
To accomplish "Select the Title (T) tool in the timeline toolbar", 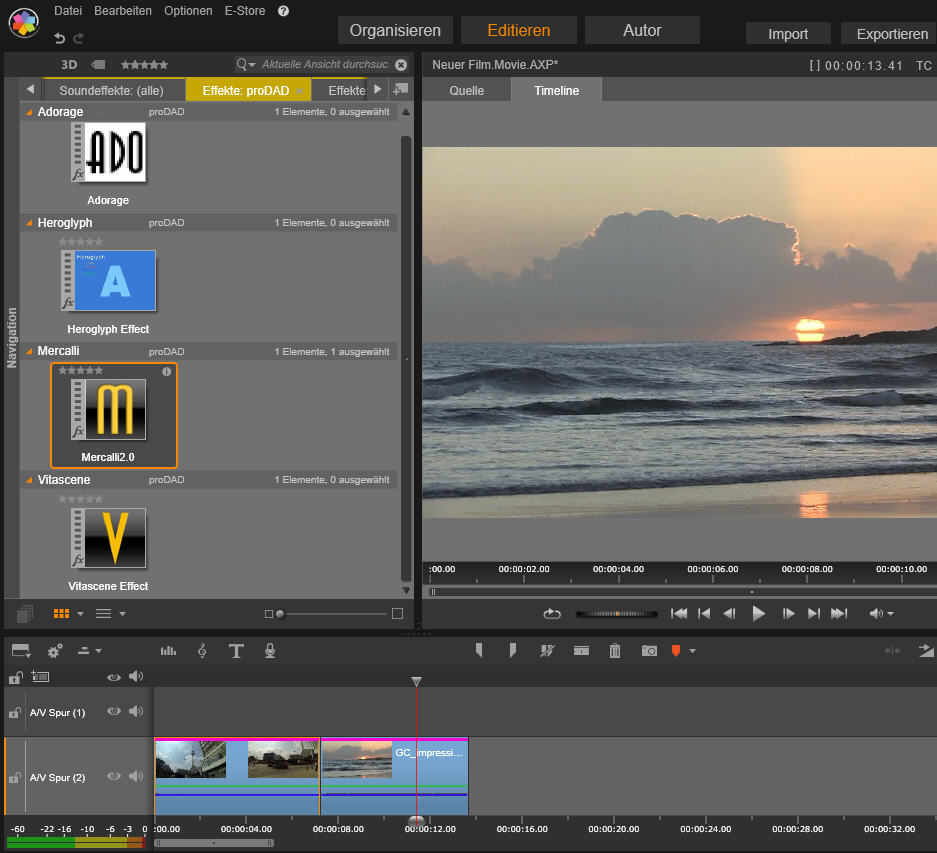I will coord(236,650).
